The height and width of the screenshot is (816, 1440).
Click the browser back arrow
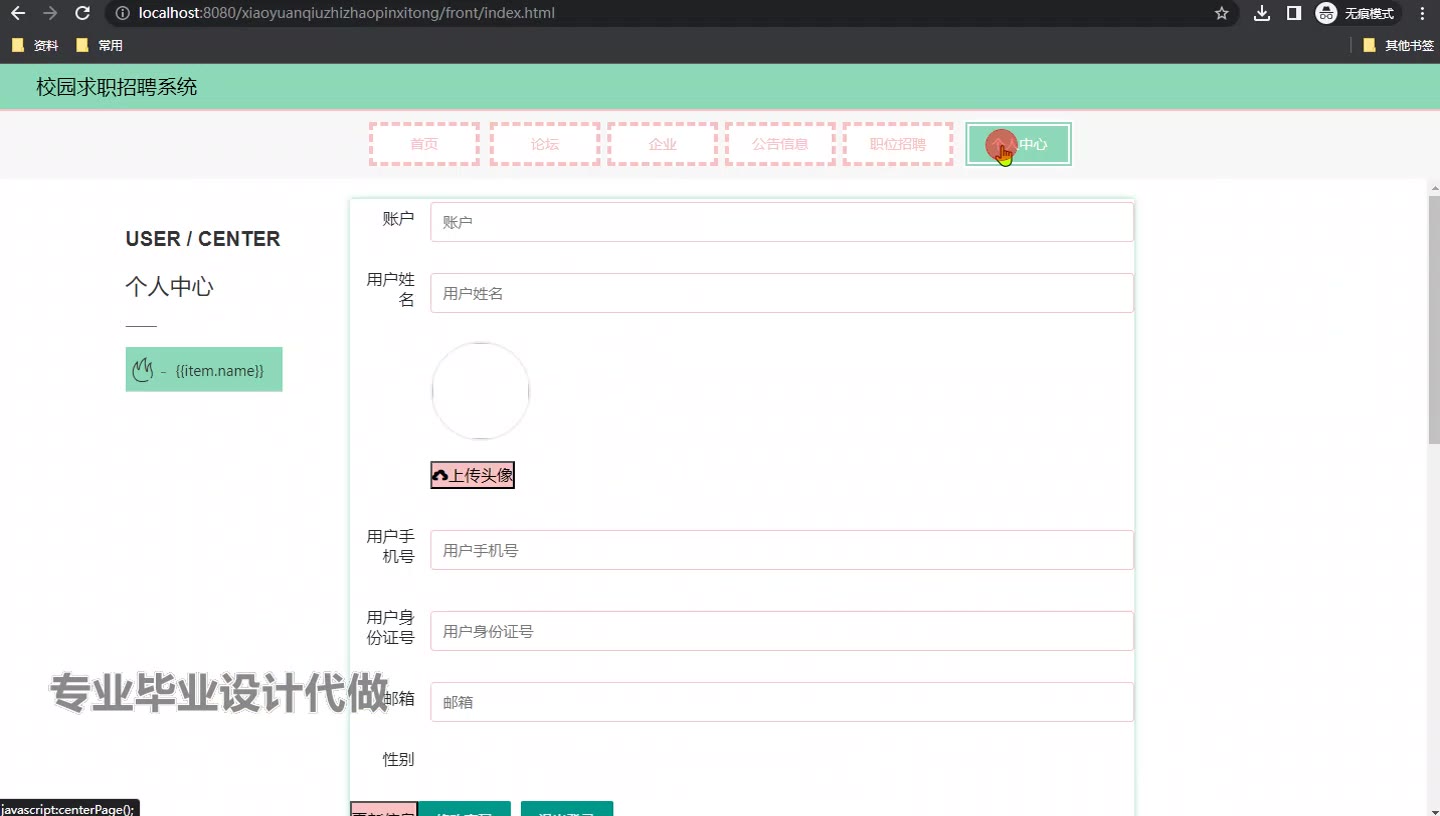point(18,13)
